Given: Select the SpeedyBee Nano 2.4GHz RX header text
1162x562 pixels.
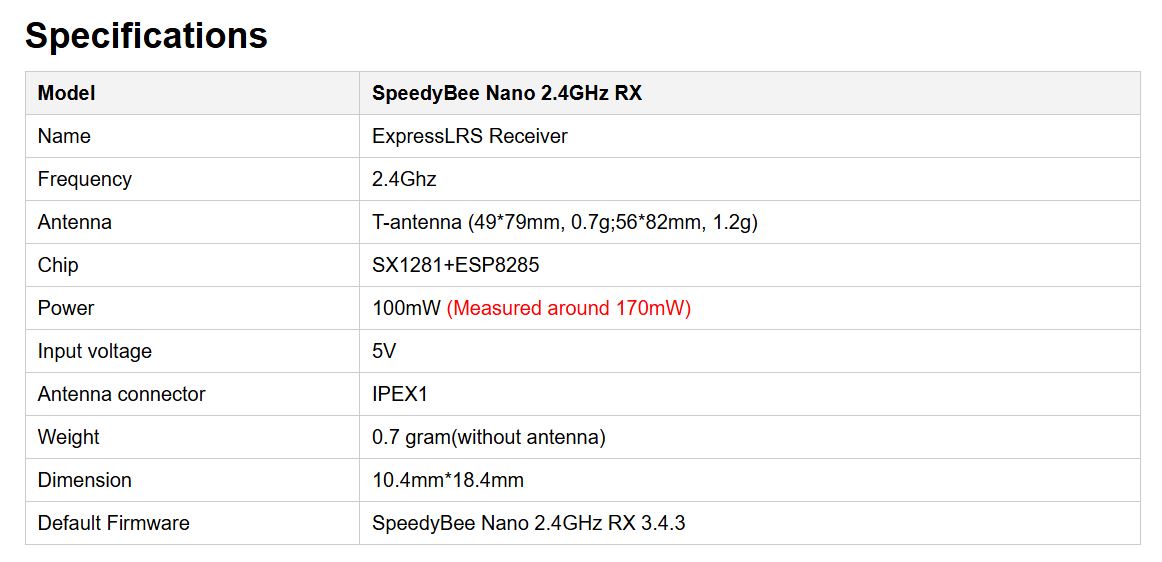Looking at the screenshot, I should point(506,93).
